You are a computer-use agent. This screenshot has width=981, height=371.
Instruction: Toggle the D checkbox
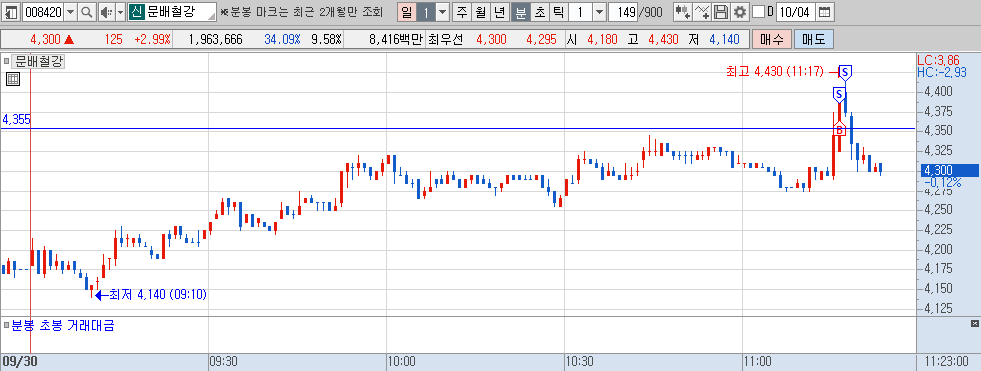coord(758,12)
